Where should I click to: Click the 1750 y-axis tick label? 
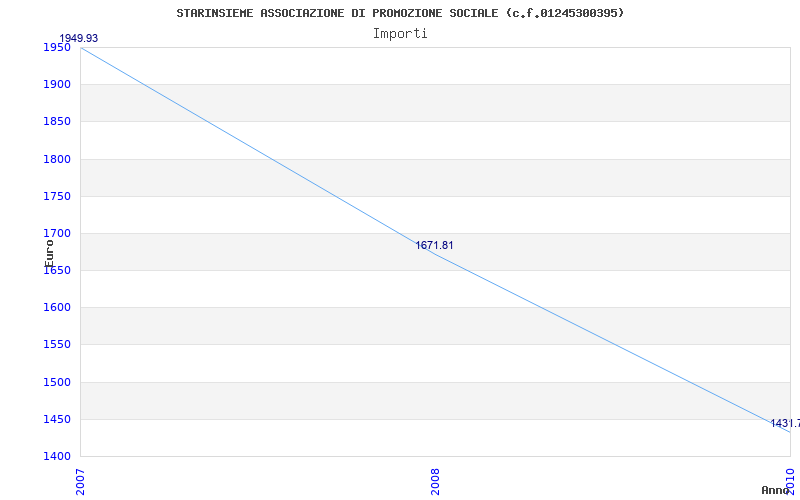[57, 196]
